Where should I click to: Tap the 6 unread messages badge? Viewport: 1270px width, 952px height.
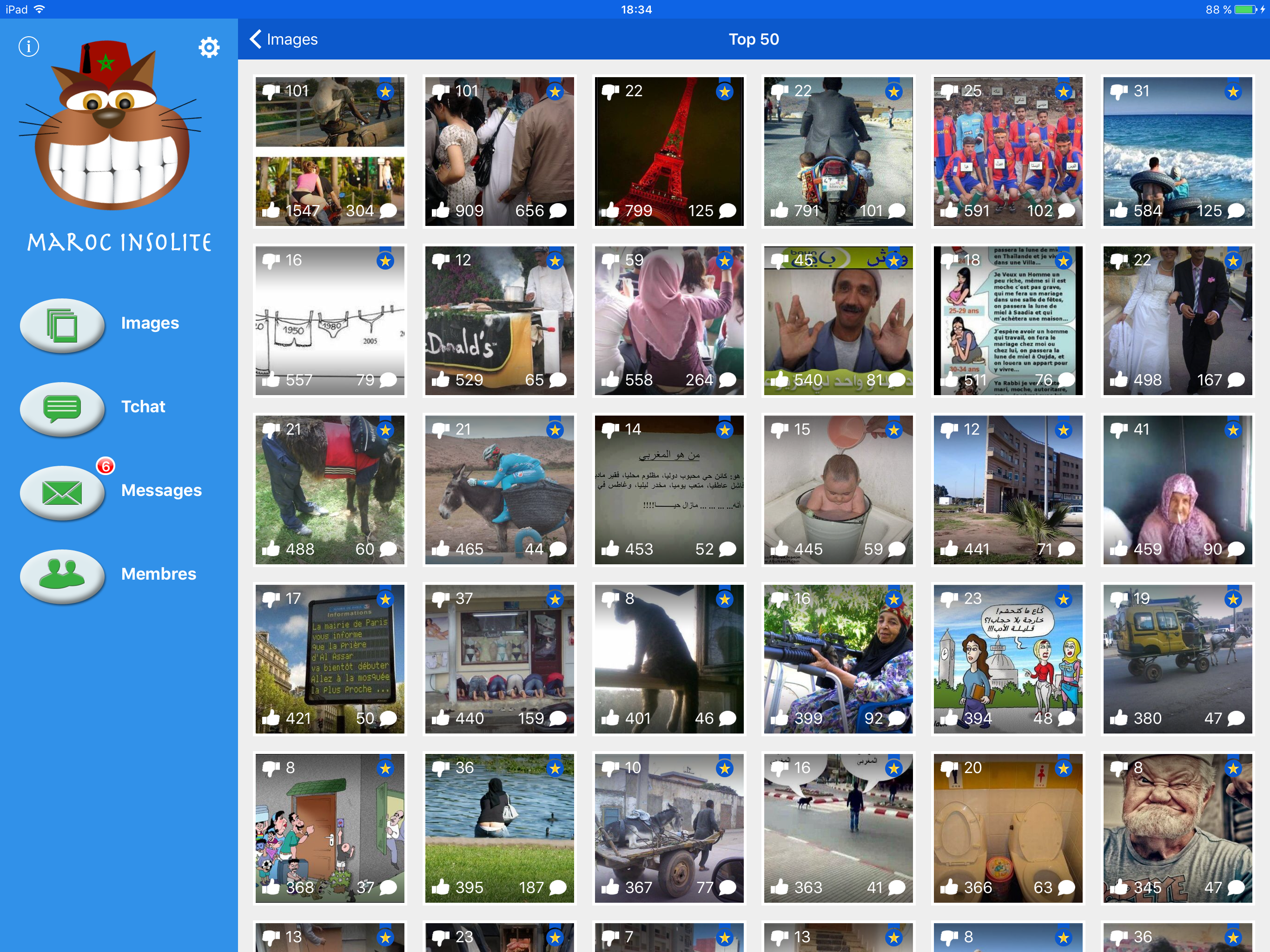click(106, 466)
